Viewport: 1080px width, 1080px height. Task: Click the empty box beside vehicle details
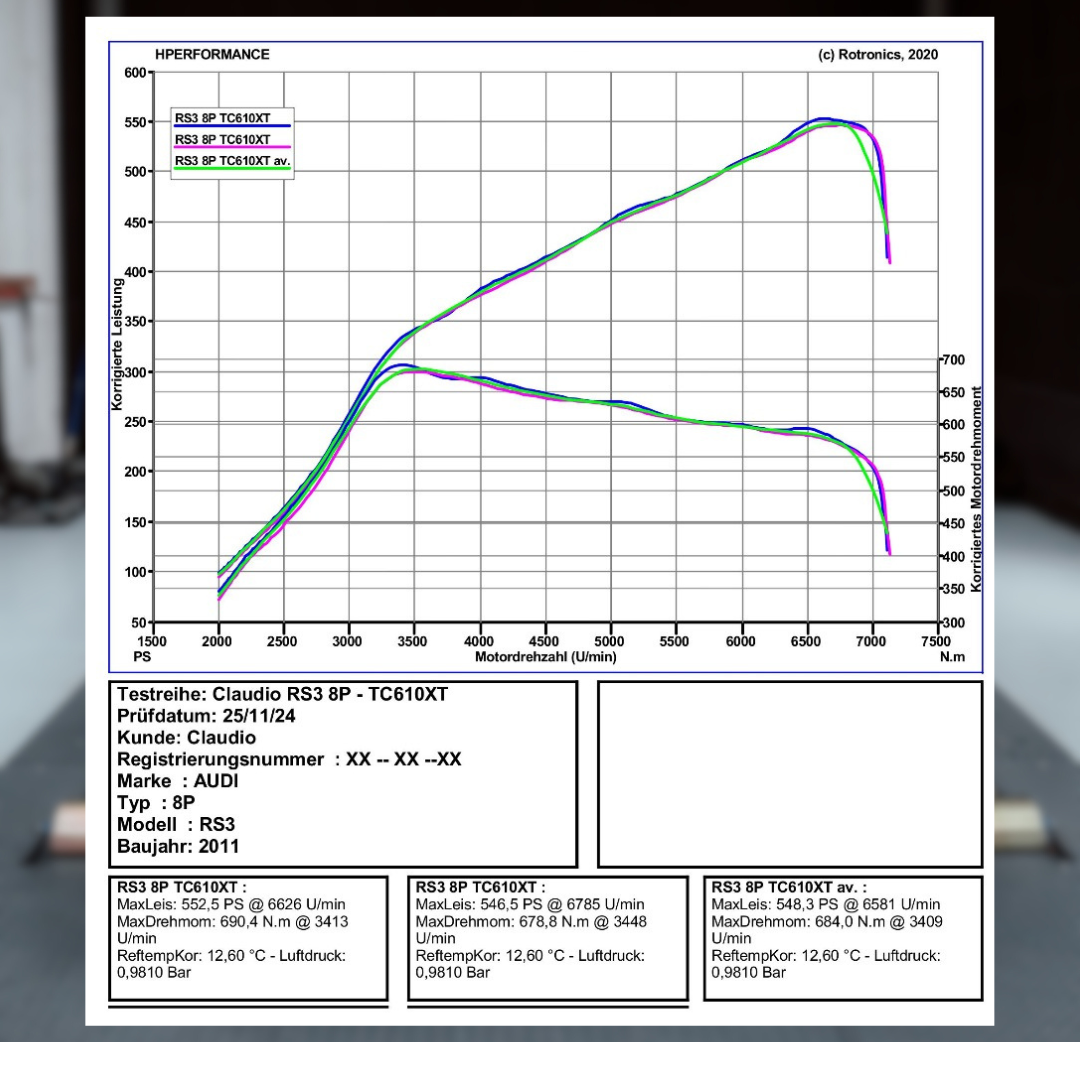click(x=789, y=774)
